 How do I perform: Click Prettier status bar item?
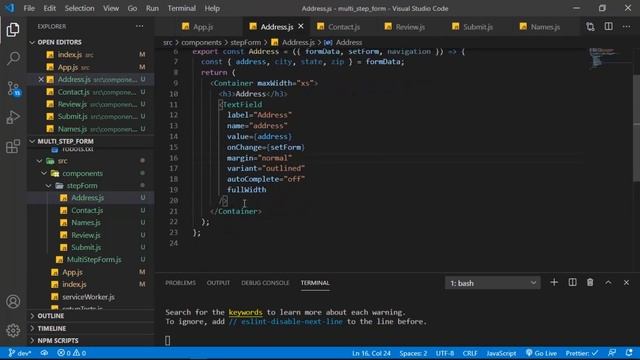click(582, 353)
